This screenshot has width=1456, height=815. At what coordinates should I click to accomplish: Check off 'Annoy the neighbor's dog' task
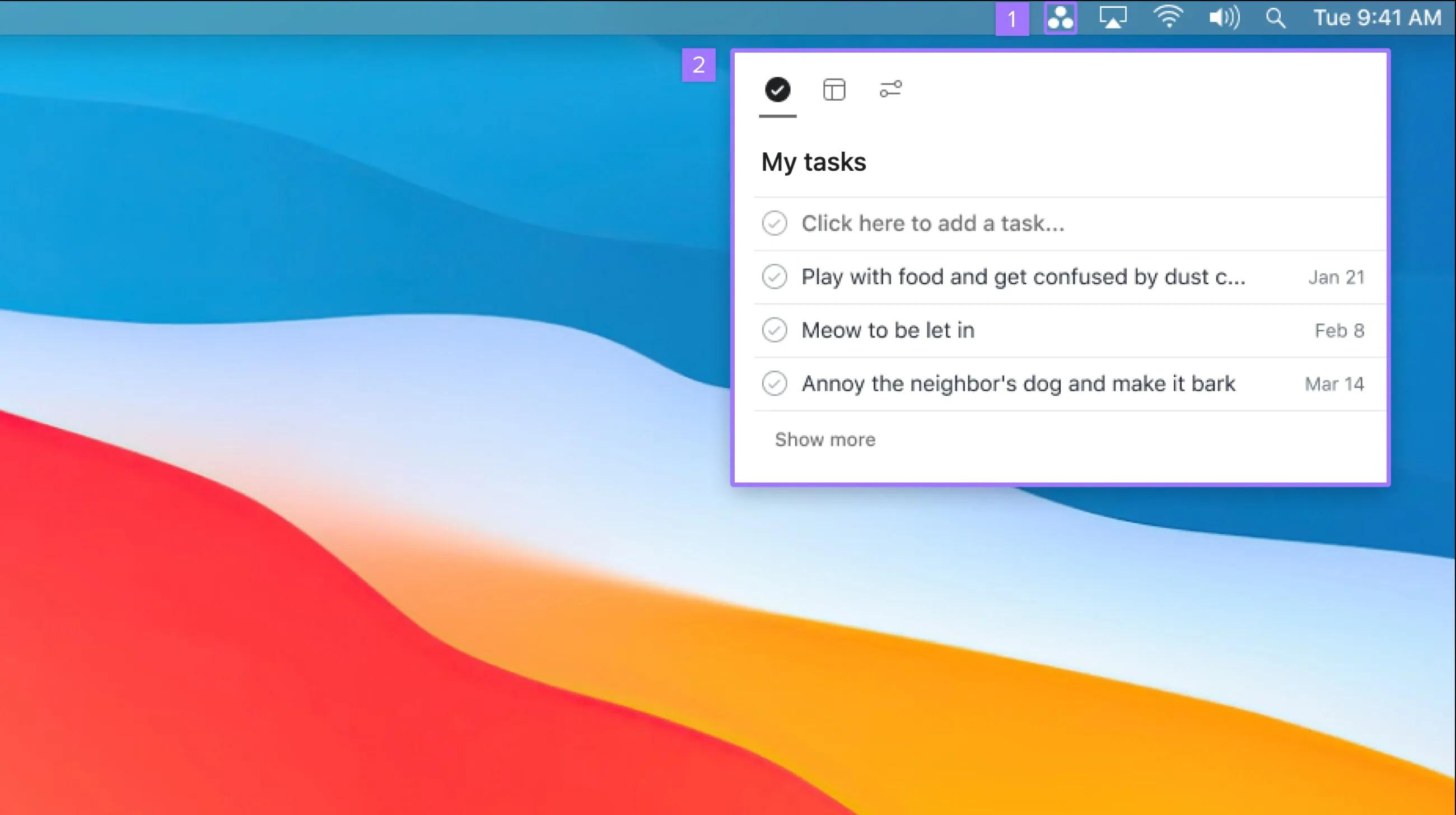coord(775,383)
